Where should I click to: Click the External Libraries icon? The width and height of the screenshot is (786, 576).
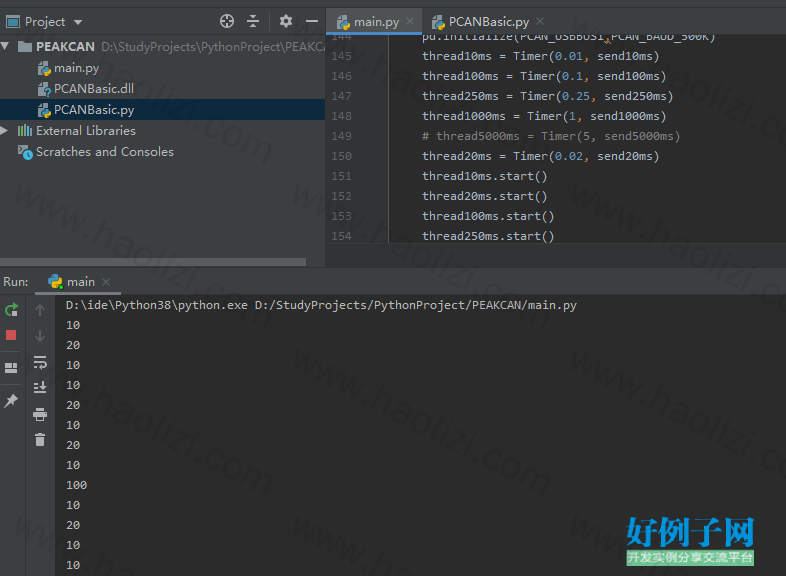(25, 131)
